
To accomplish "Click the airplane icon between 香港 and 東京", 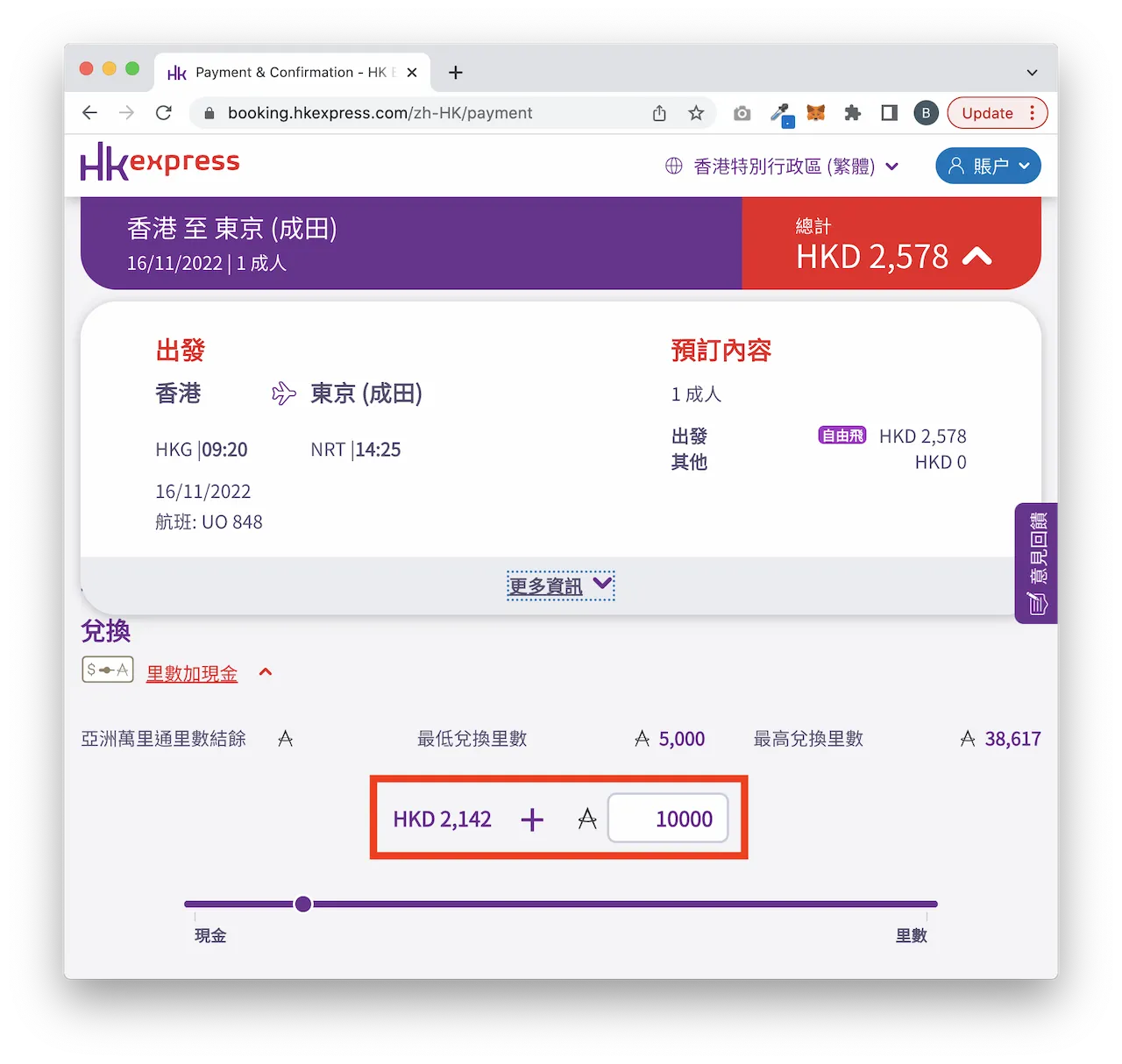I will (x=283, y=394).
